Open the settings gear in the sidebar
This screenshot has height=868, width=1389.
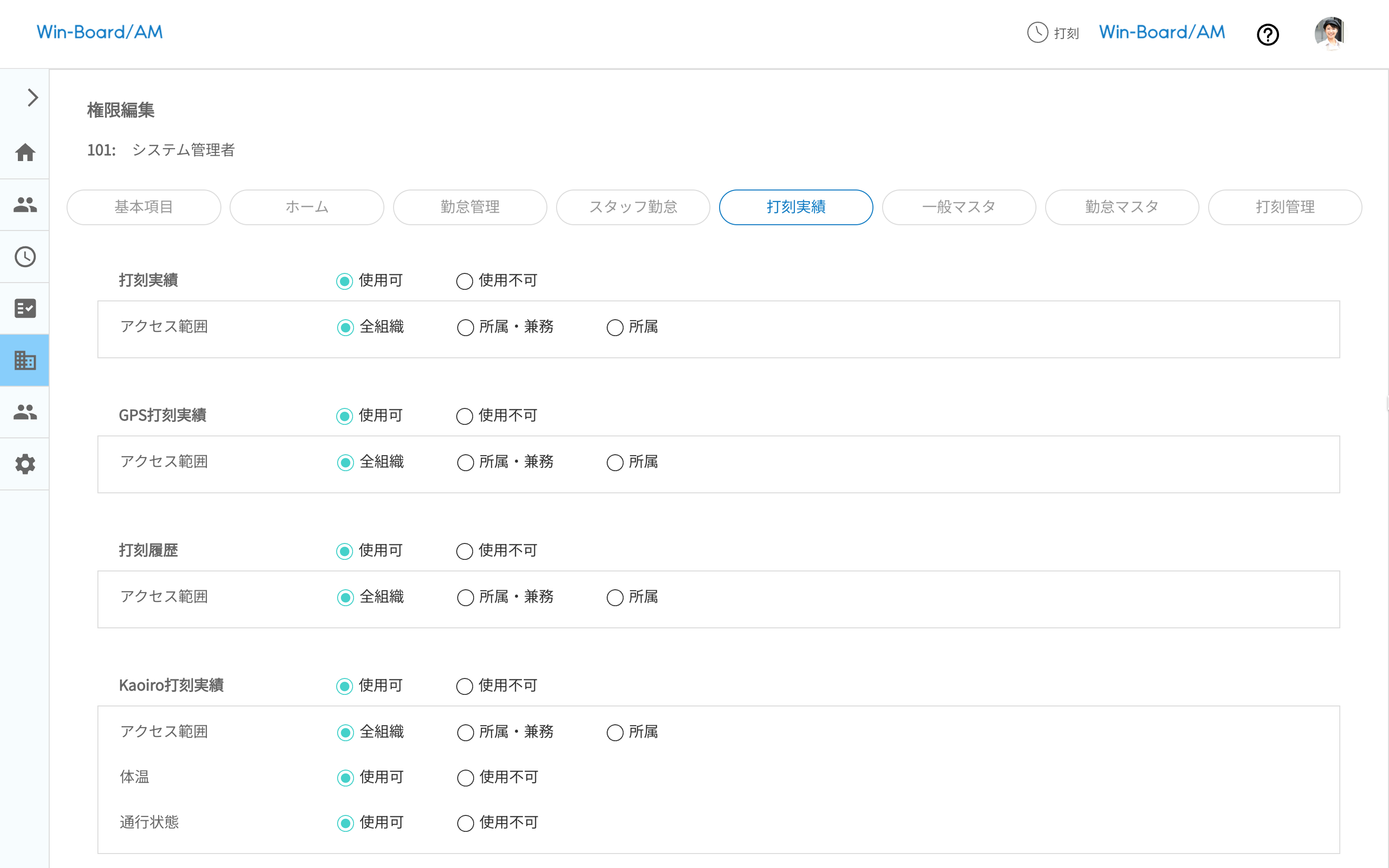[x=25, y=464]
